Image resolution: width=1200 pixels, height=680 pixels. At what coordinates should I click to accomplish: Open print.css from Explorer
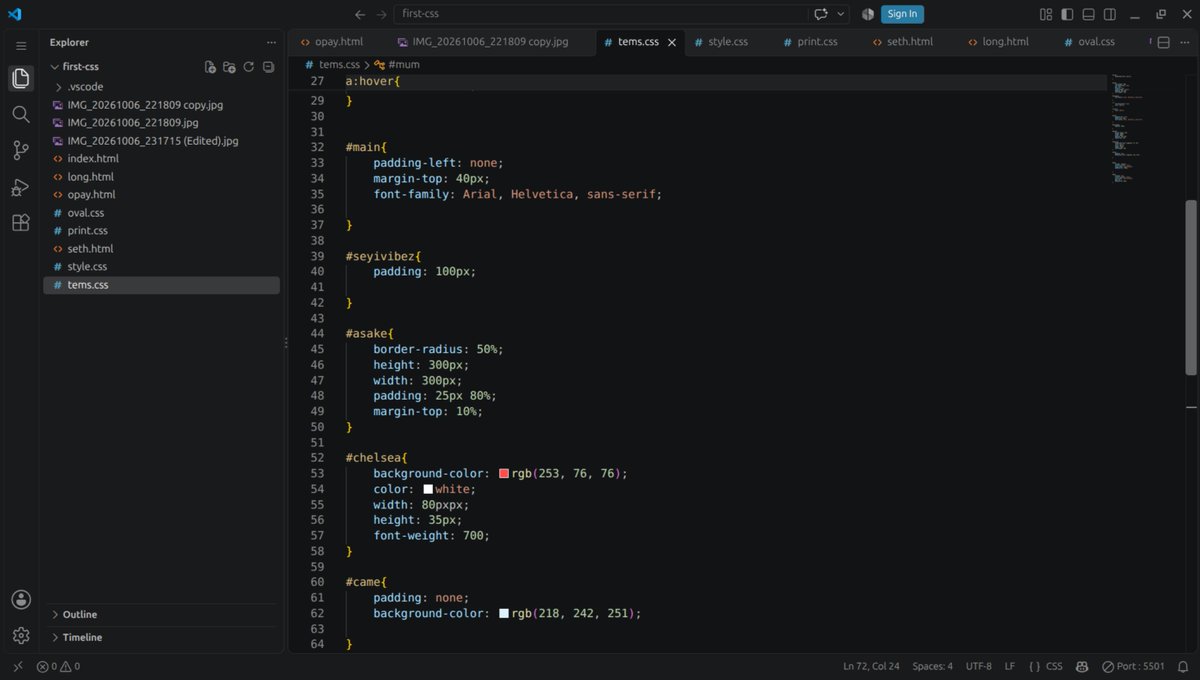(x=87, y=230)
